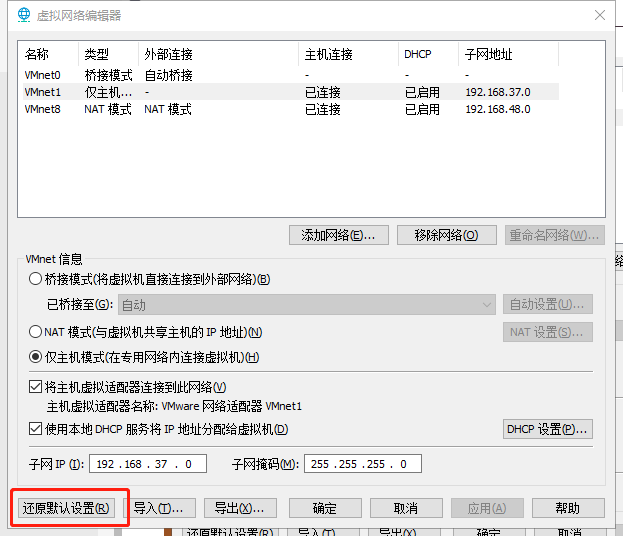Click subnet address 192.168.37.0 cell
The image size is (623, 536).
tap(498, 92)
